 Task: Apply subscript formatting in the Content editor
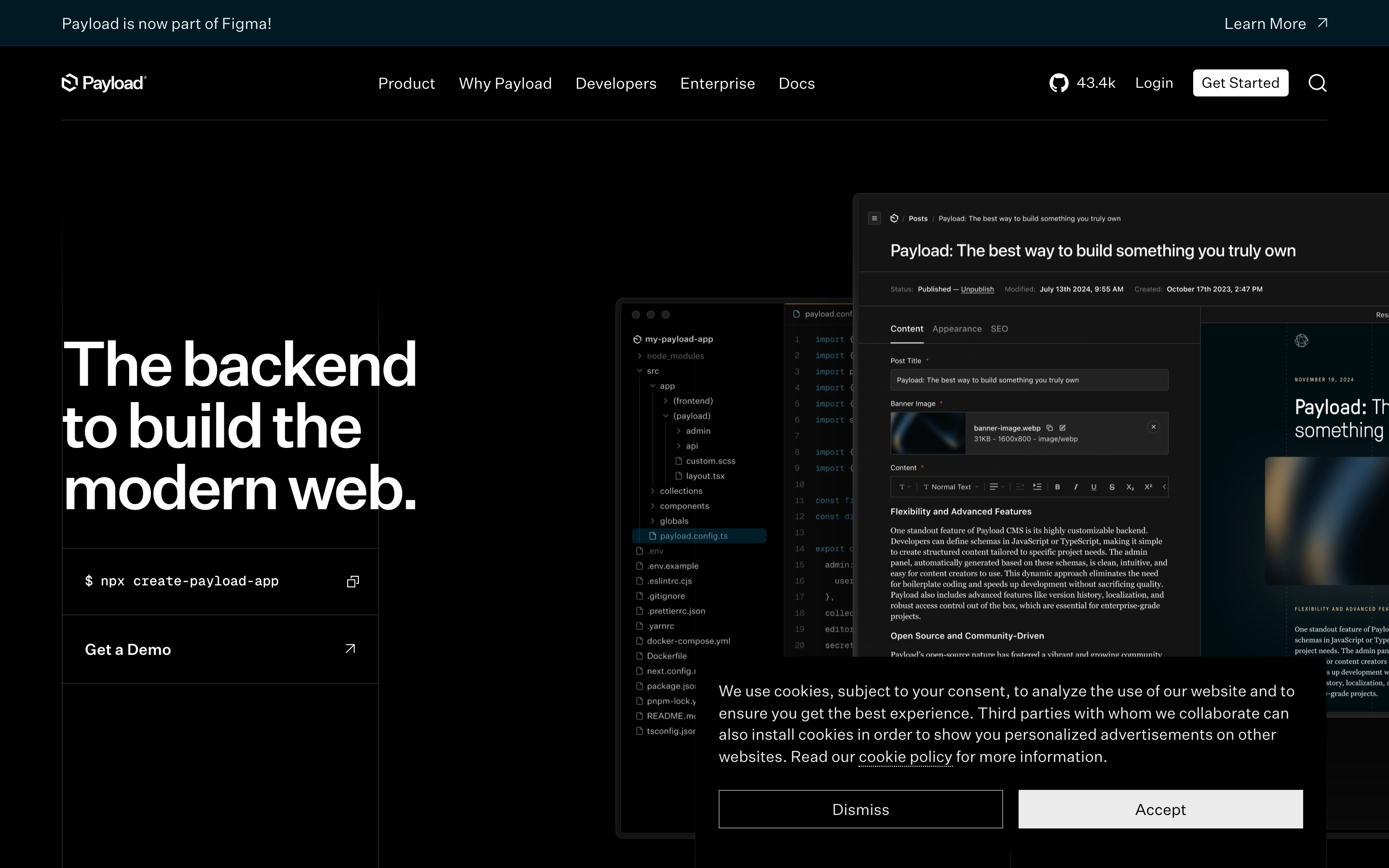click(1130, 487)
